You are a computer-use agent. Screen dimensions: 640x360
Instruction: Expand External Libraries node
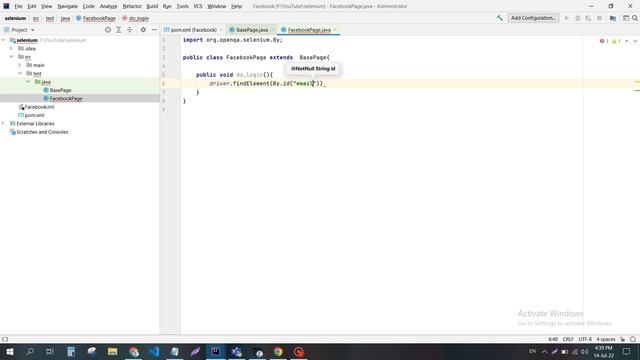pyautogui.click(x=4, y=123)
